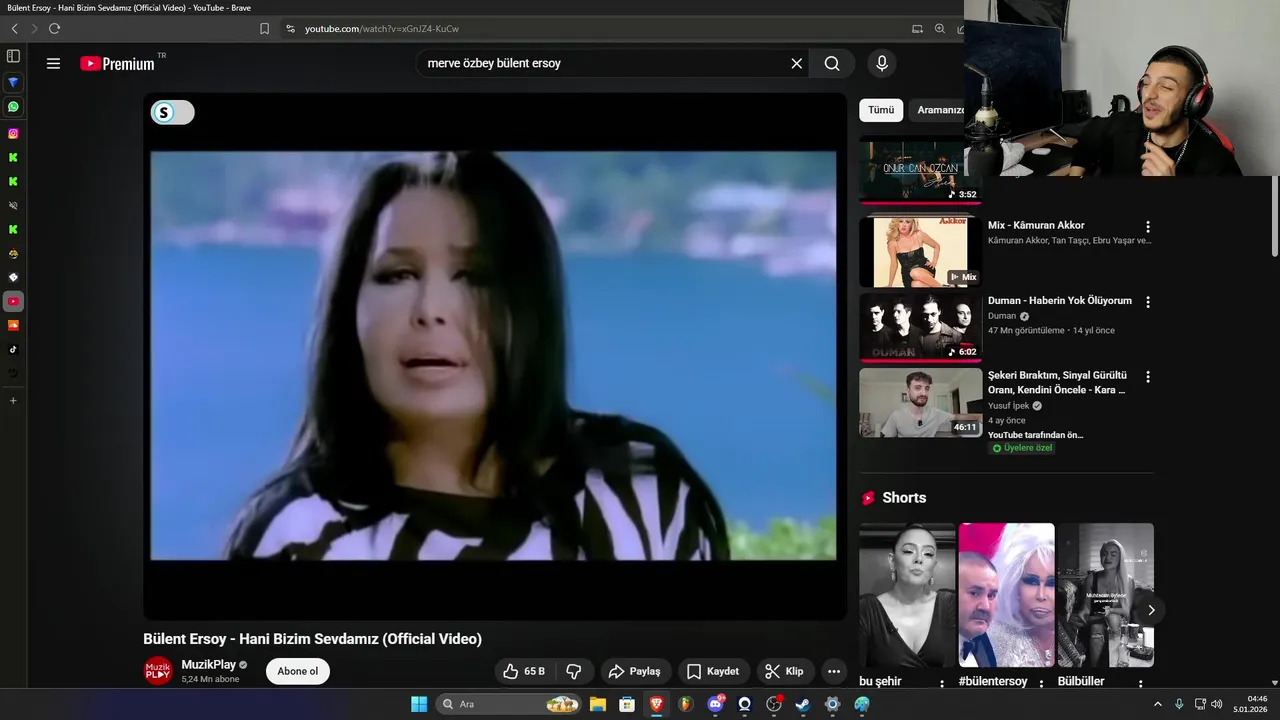Start voice search with the microphone
The width and height of the screenshot is (1280, 720).
click(x=881, y=63)
